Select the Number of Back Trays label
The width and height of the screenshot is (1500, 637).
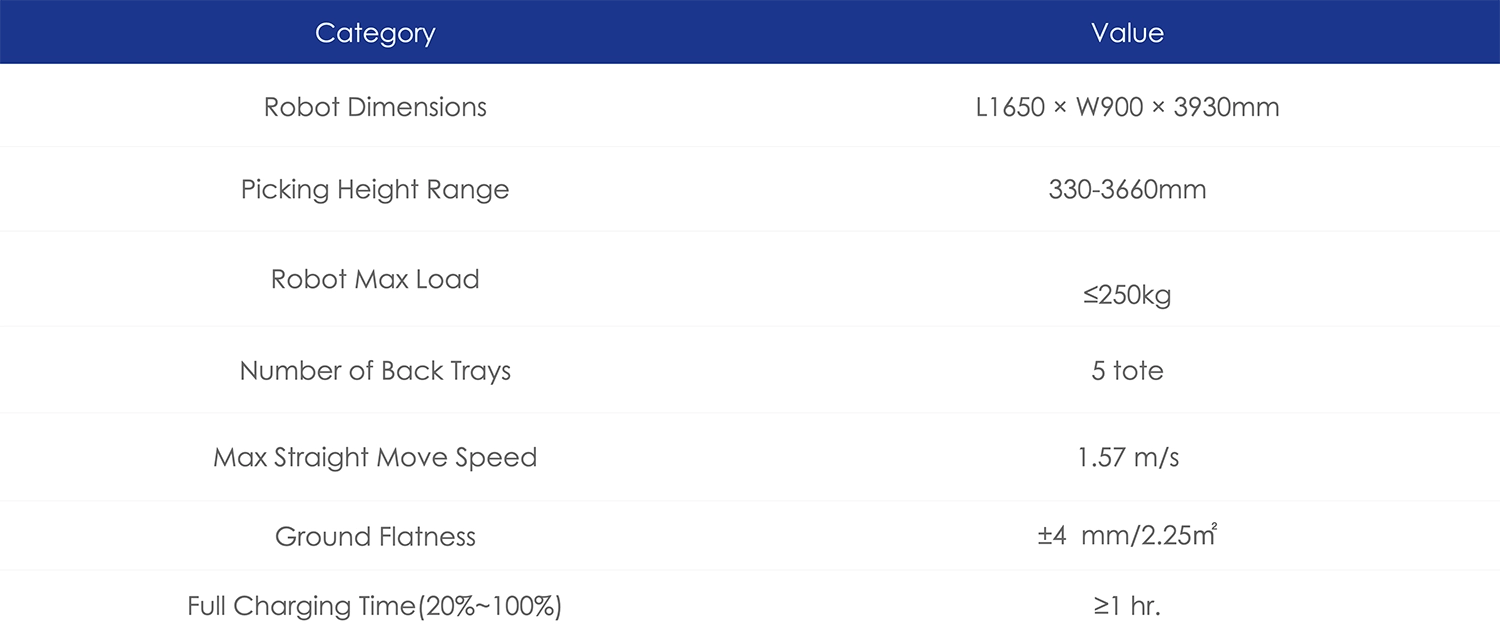[x=375, y=371]
